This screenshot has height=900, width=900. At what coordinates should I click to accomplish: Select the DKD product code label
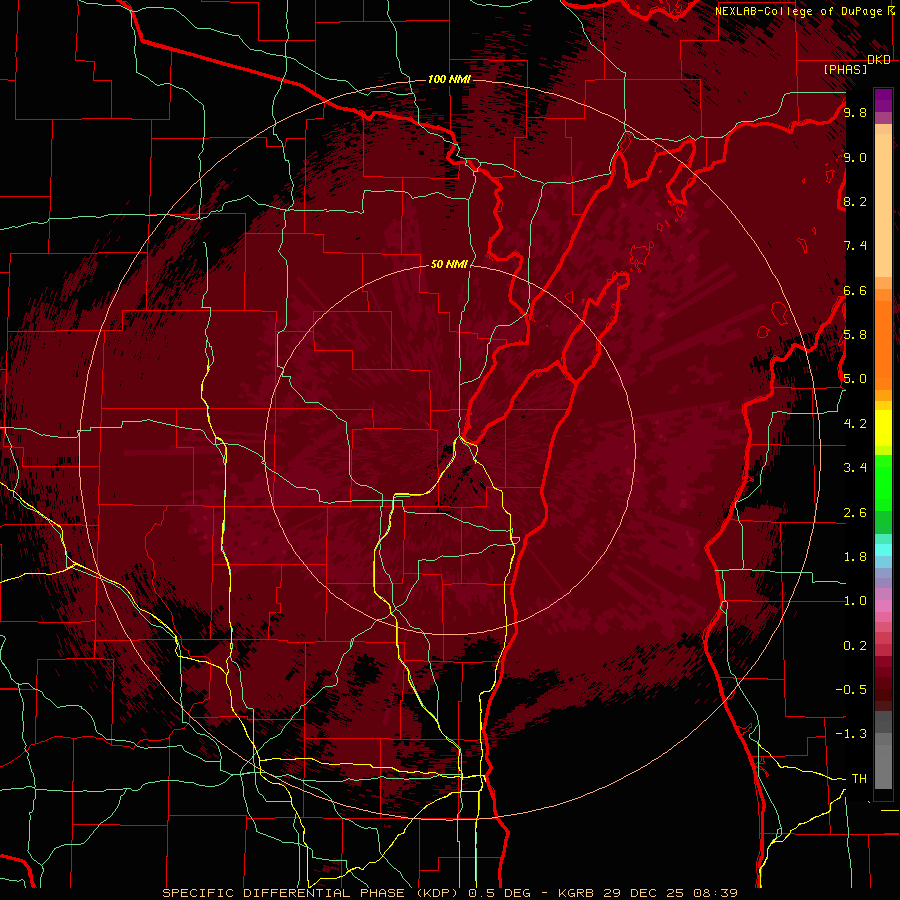coord(879,60)
